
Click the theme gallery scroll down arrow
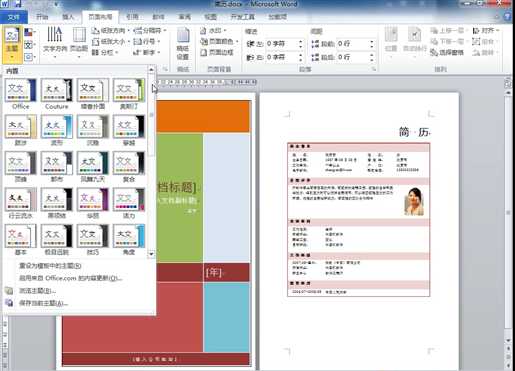(151, 254)
